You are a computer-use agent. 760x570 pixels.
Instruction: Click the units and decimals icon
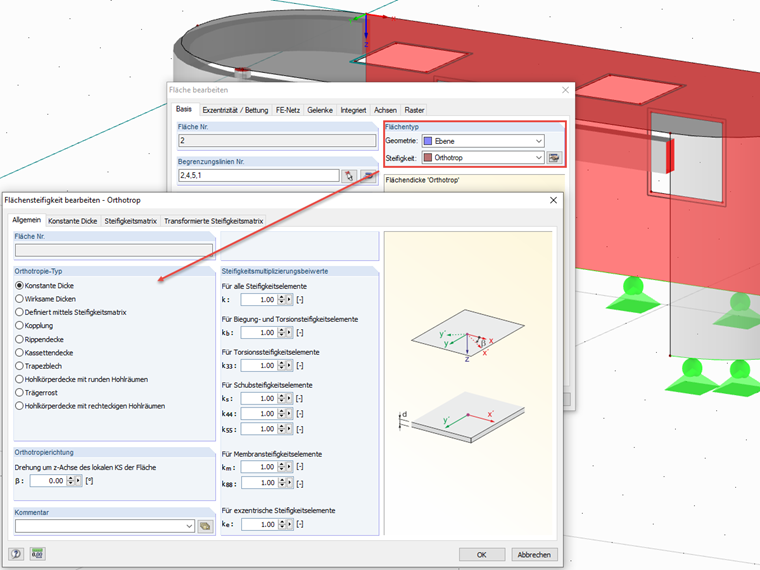37,554
